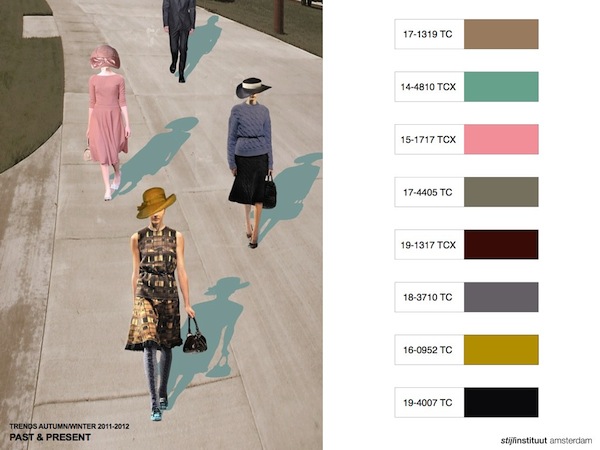Click the black handbag held by front woman
Image resolution: width=600 pixels, height=450 pixels.
pos(195,338)
